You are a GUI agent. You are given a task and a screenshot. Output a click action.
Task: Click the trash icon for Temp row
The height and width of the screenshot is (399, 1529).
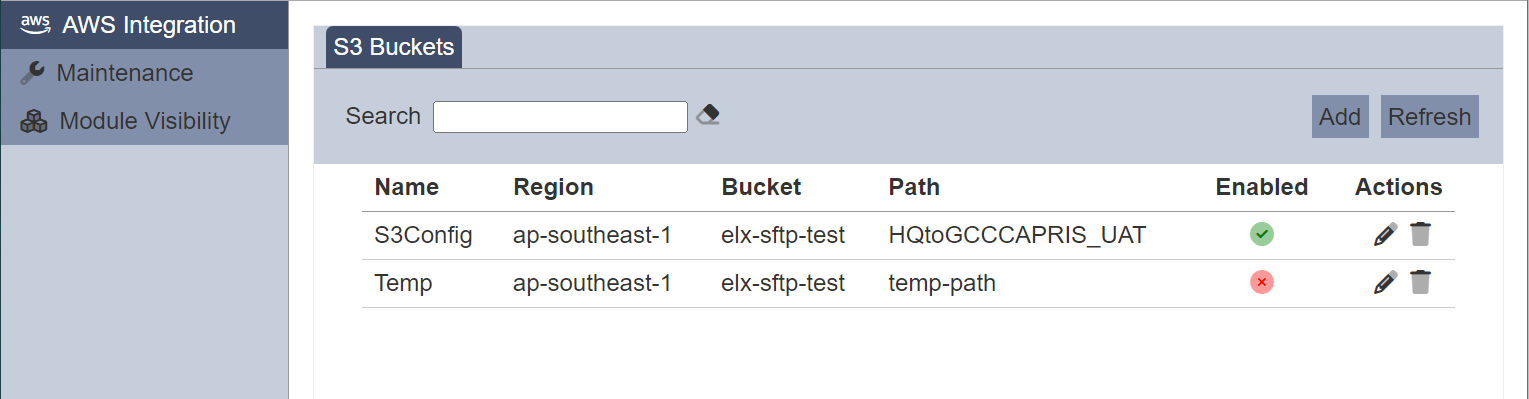pyautogui.click(x=1420, y=283)
